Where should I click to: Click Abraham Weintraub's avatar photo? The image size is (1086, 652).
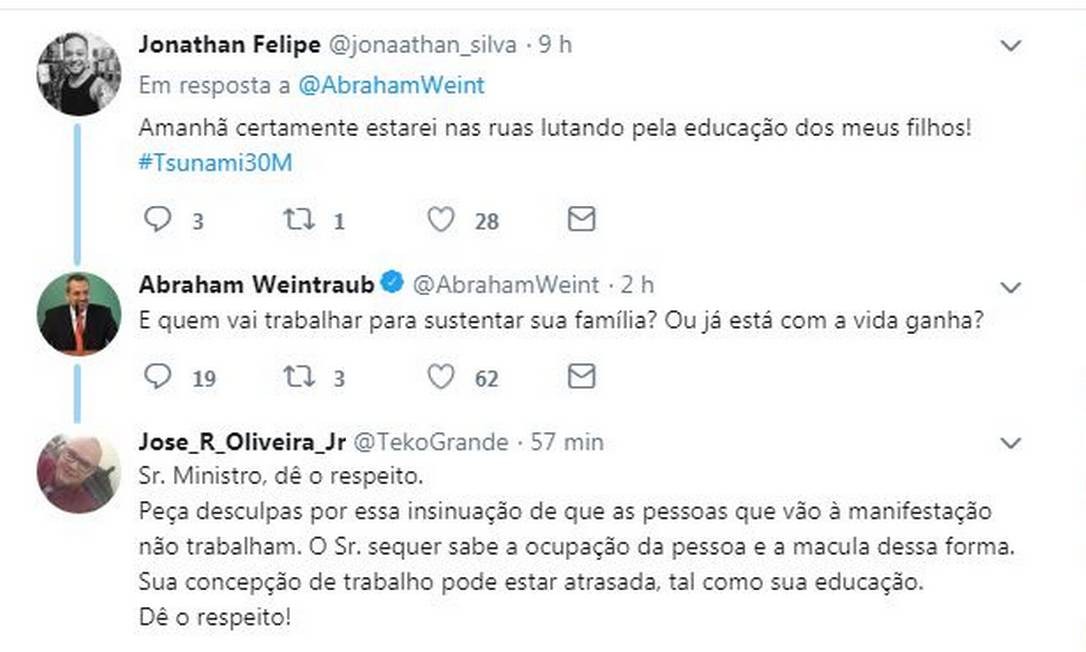click(78, 313)
